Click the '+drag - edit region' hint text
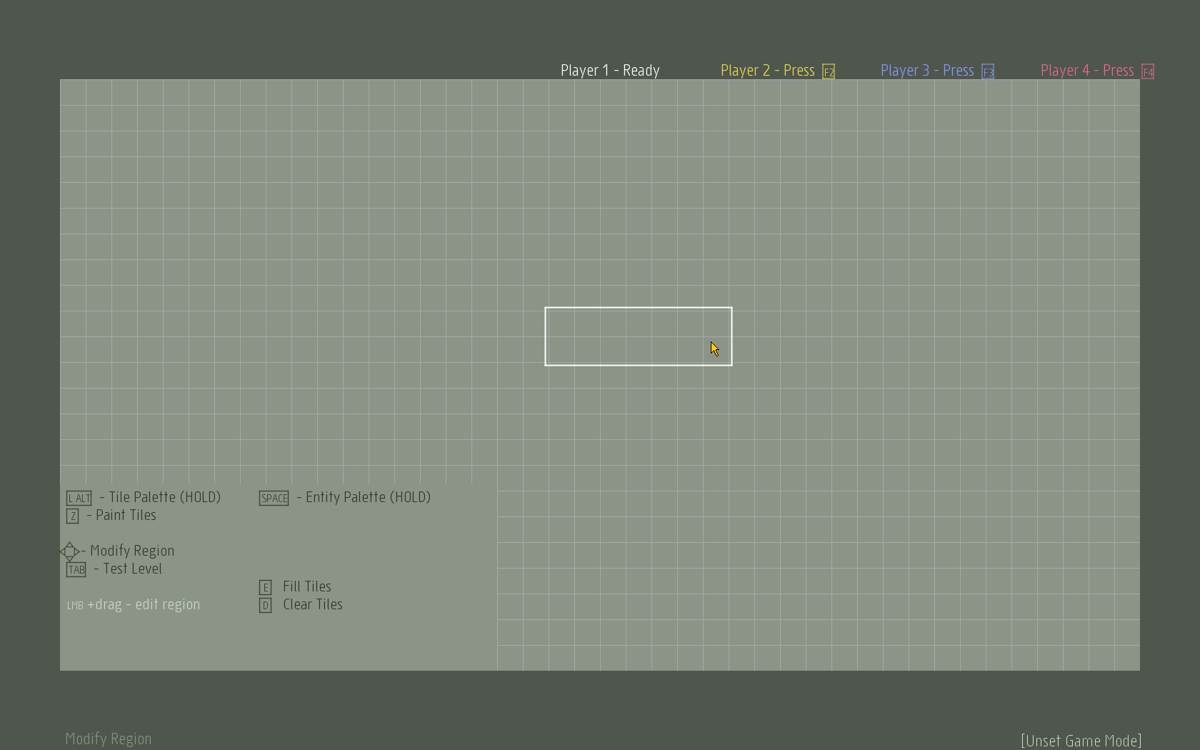Screen dimensions: 1200x750 click(x=144, y=605)
